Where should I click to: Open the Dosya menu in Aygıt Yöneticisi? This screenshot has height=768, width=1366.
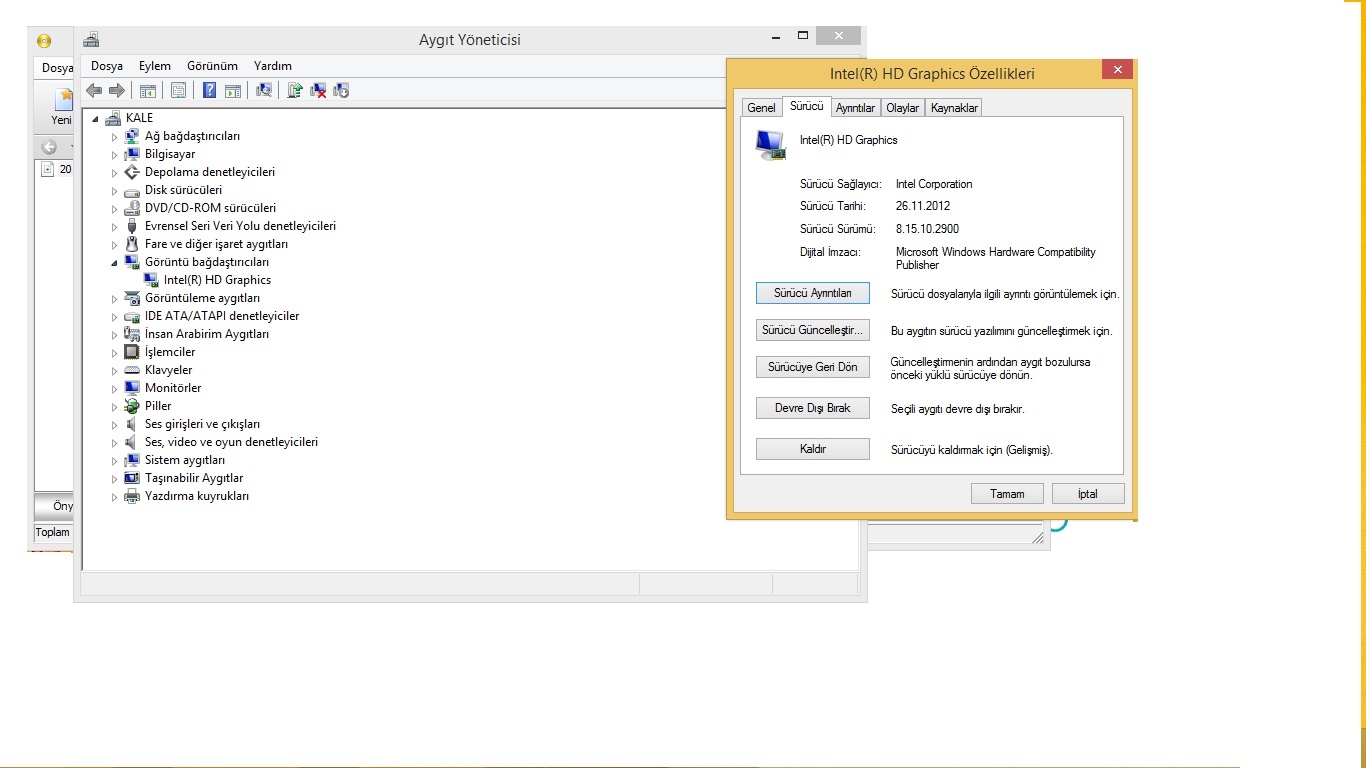coord(107,66)
